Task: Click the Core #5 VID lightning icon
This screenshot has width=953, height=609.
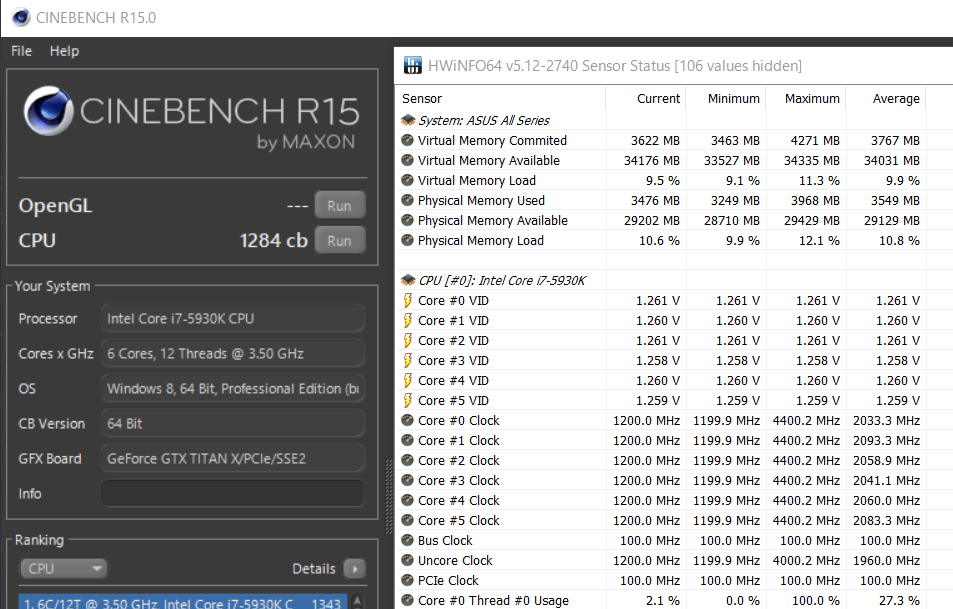Action: coord(408,401)
